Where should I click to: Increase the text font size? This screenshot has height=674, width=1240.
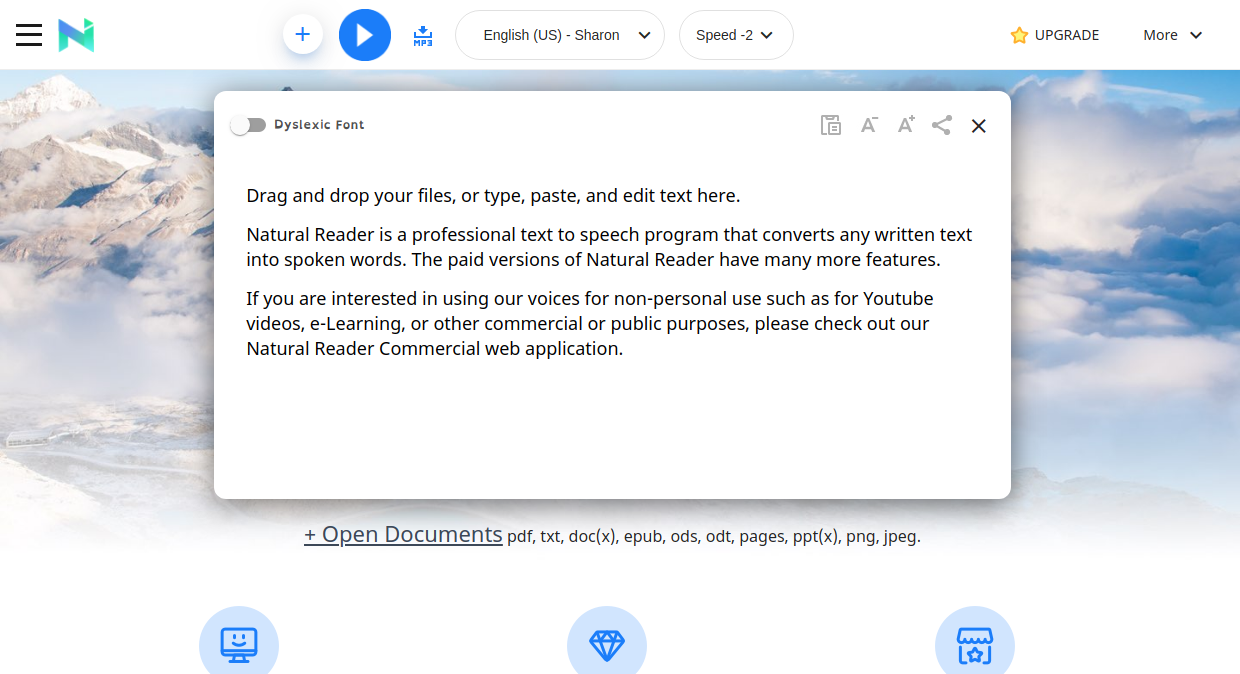(x=906, y=125)
